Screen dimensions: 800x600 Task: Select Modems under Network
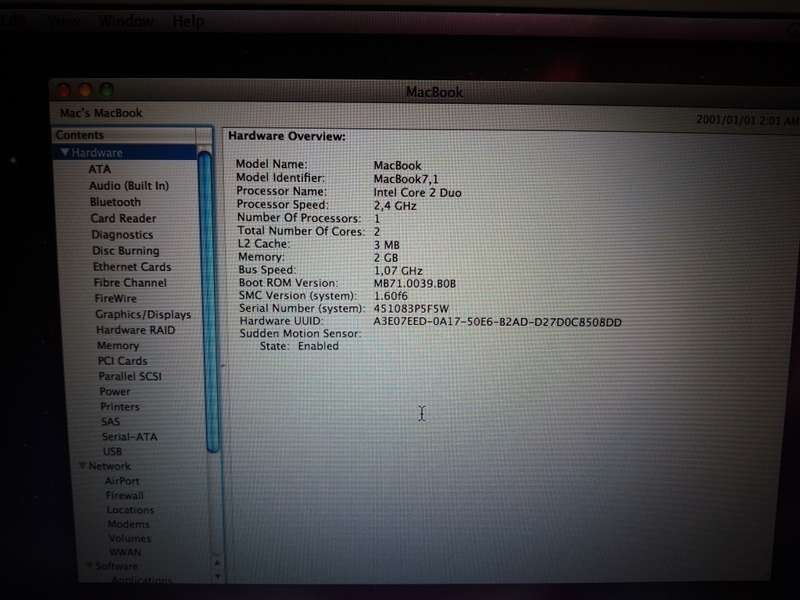pyautogui.click(x=129, y=523)
